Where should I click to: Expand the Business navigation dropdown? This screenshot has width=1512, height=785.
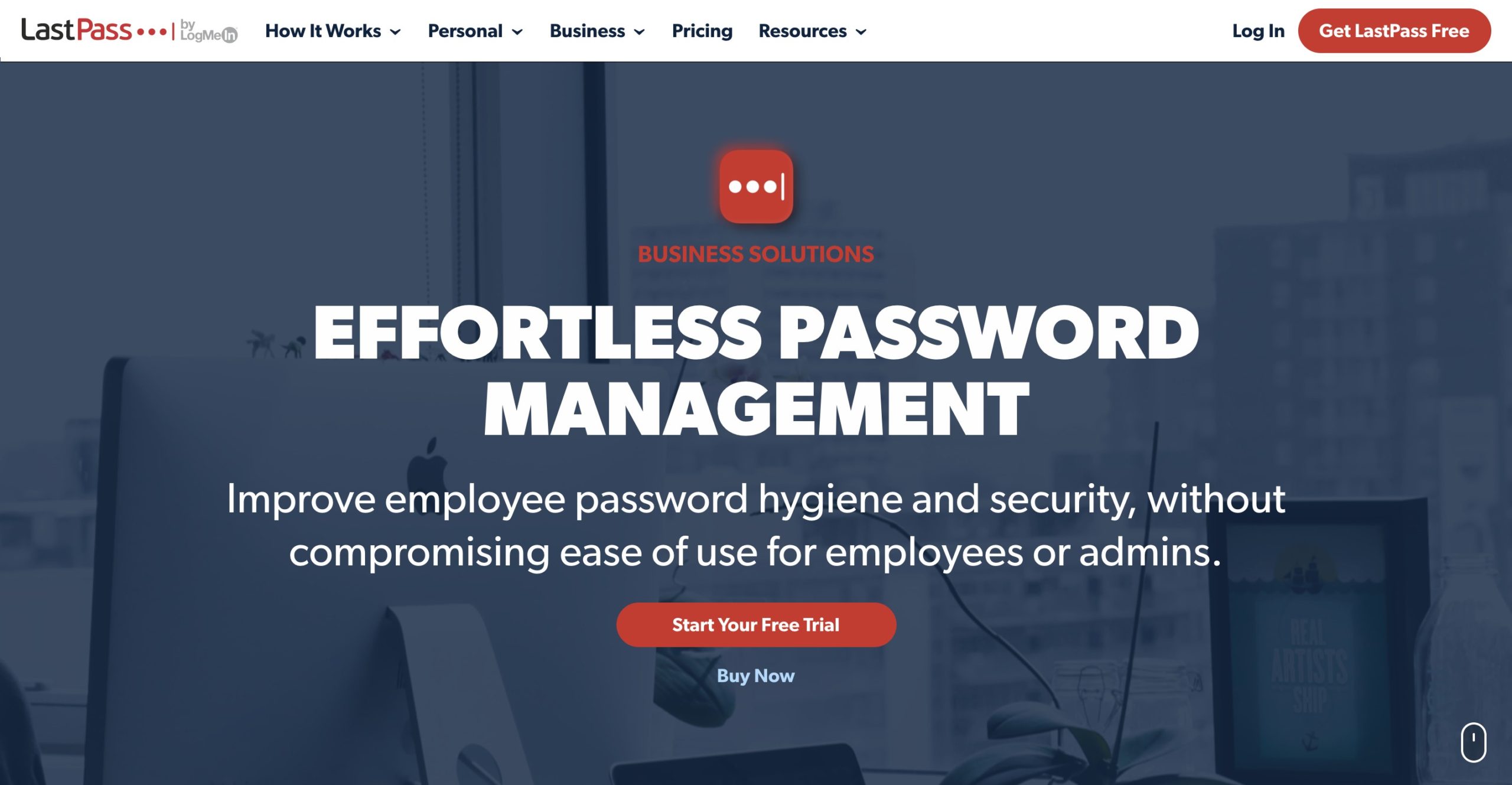coord(596,31)
